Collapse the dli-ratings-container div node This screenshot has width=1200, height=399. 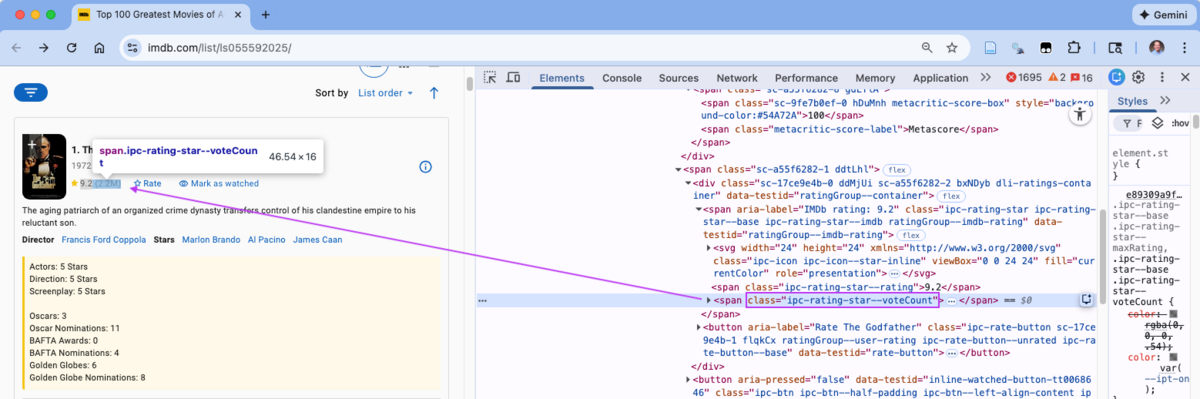pyautogui.click(x=688, y=183)
